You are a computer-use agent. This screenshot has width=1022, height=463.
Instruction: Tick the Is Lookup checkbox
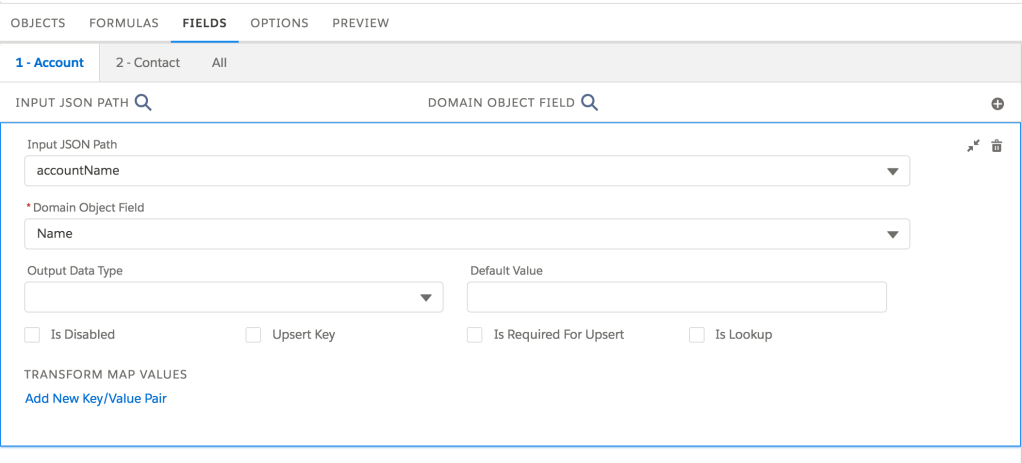[697, 335]
